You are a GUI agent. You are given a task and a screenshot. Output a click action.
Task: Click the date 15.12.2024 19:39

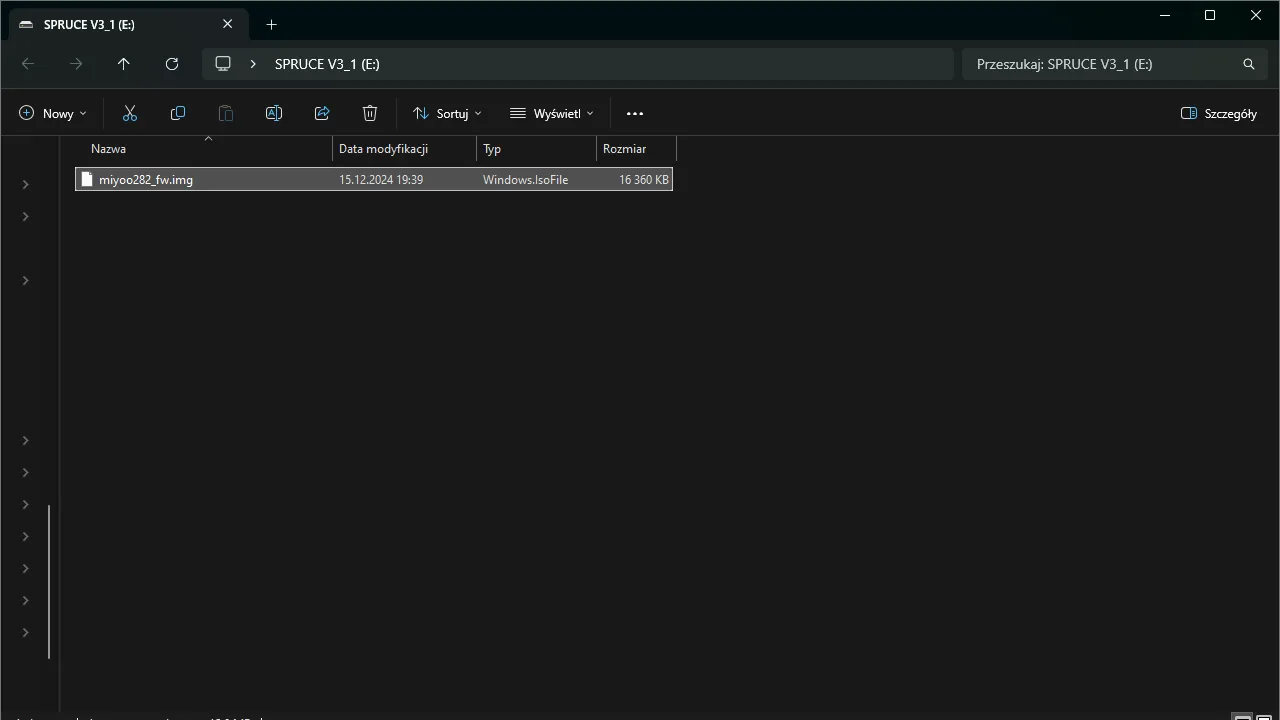pos(381,179)
